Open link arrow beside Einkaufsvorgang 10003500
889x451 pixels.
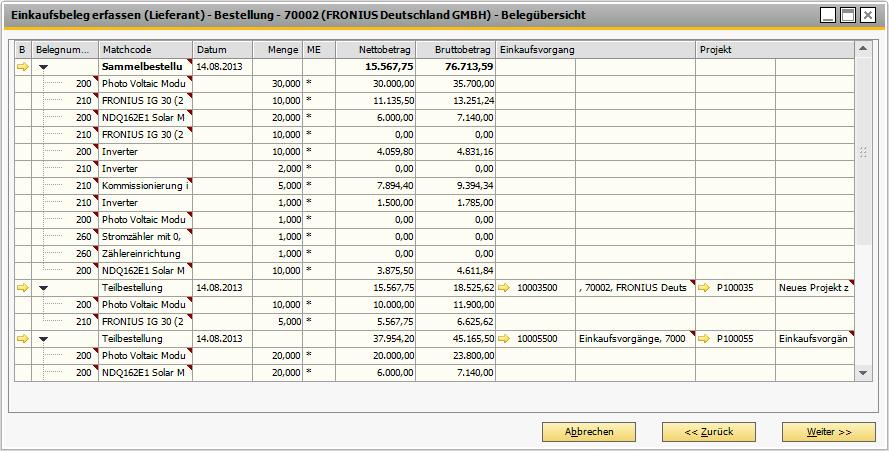coord(504,287)
